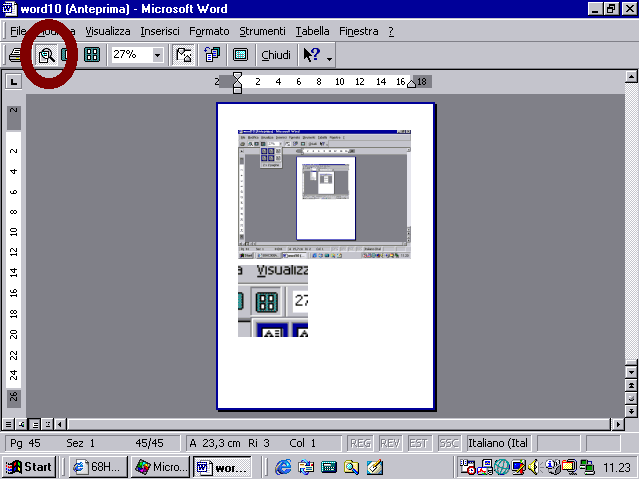This screenshot has height=479, width=639.
Task: Go to previous page with double-up arrow
Action: 631,385
